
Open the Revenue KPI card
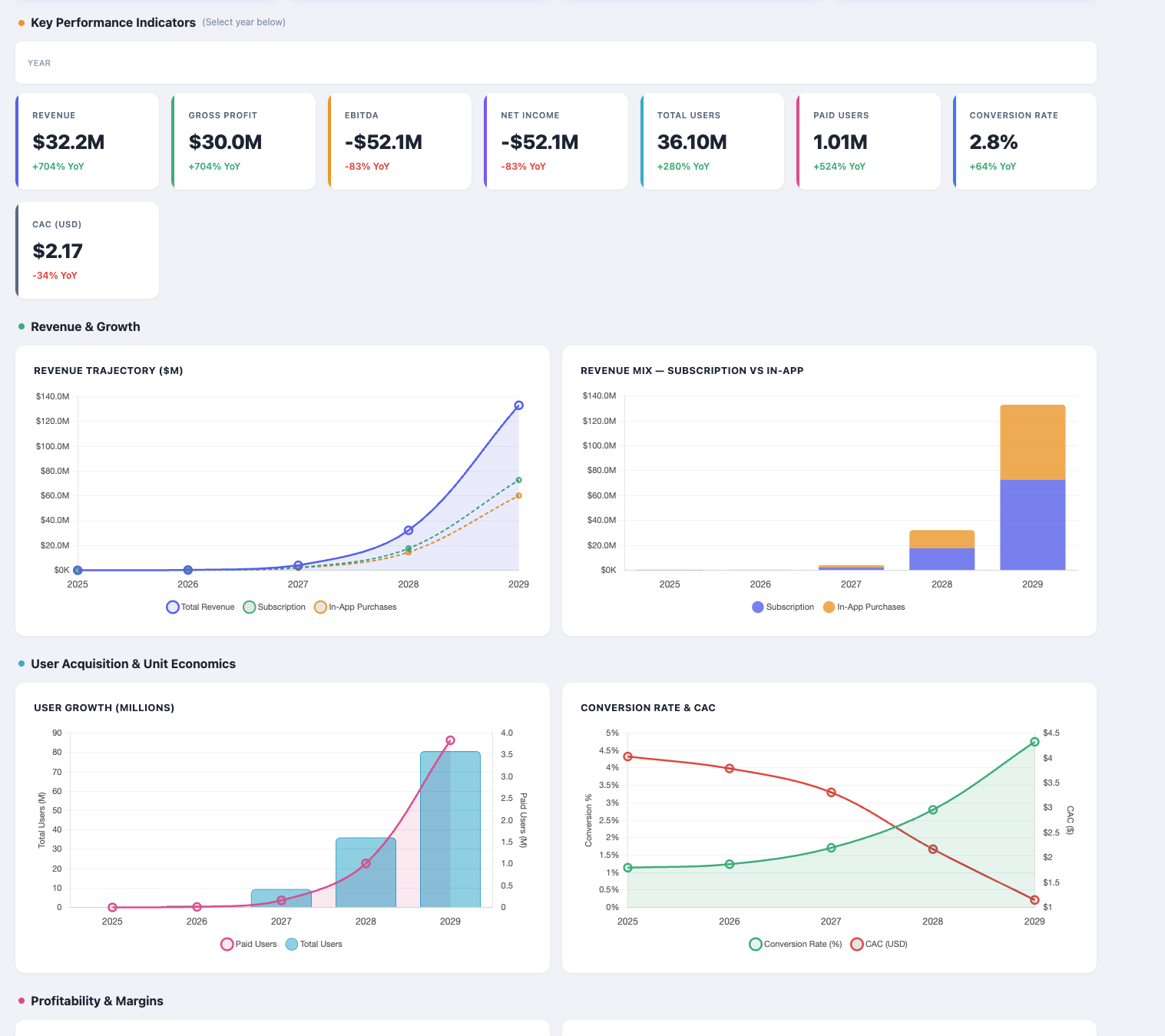(88, 141)
